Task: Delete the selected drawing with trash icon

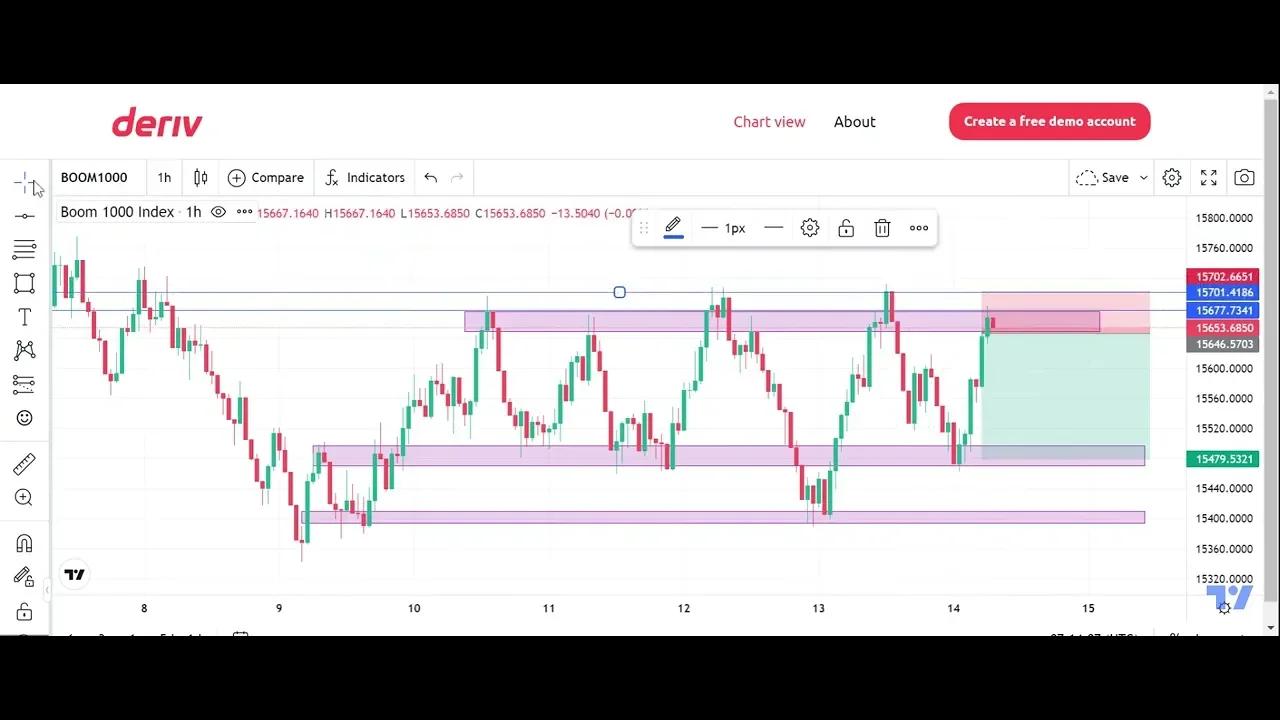Action: [881, 228]
